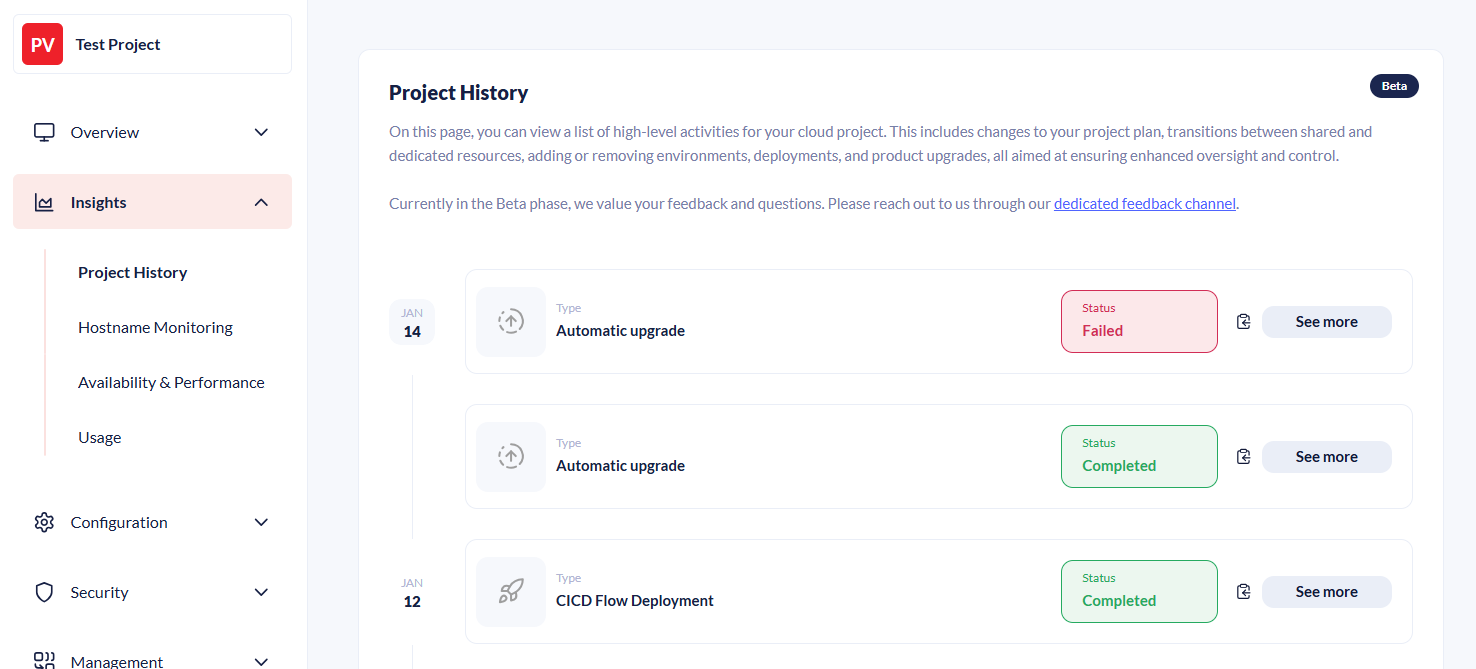Click the Beta badge
The height and width of the screenshot is (669, 1476).
point(1394,85)
